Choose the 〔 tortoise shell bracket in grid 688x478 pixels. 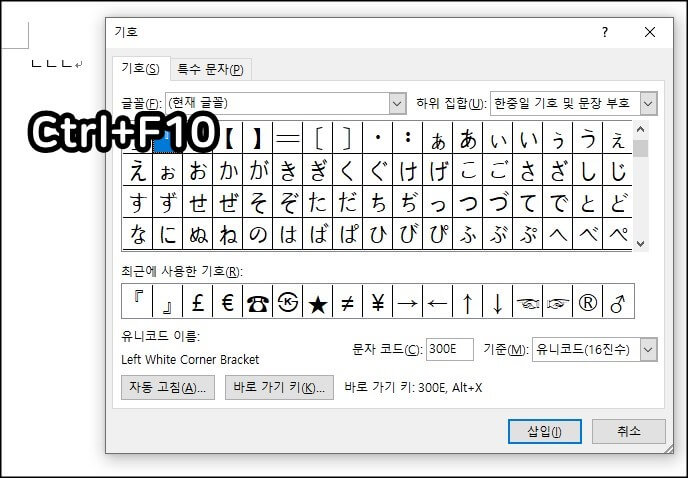tap(318, 138)
